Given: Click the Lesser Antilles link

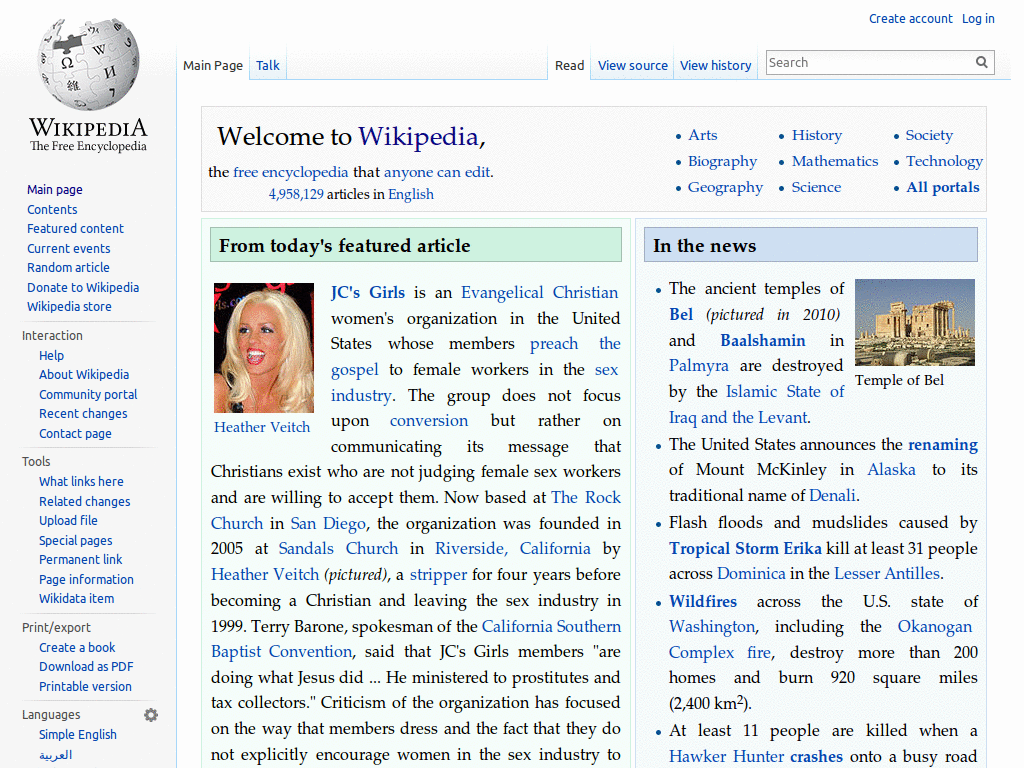Looking at the screenshot, I should 887,574.
